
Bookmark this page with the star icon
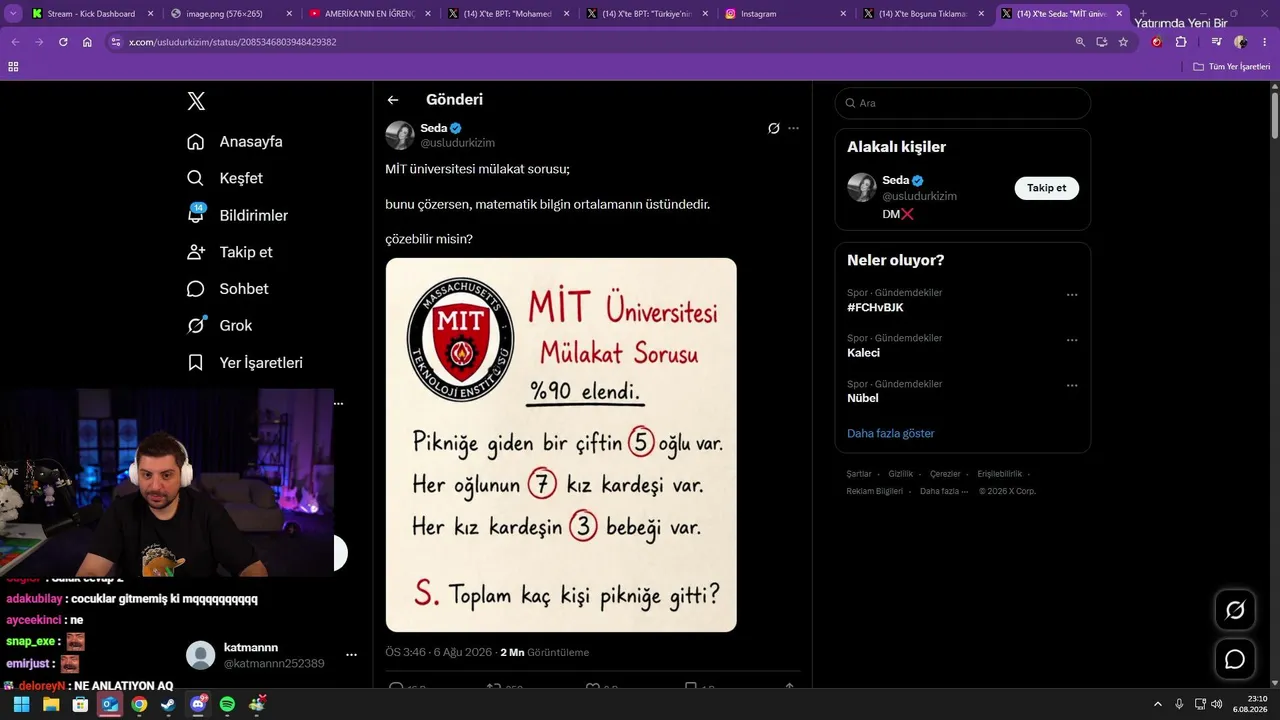1123,42
